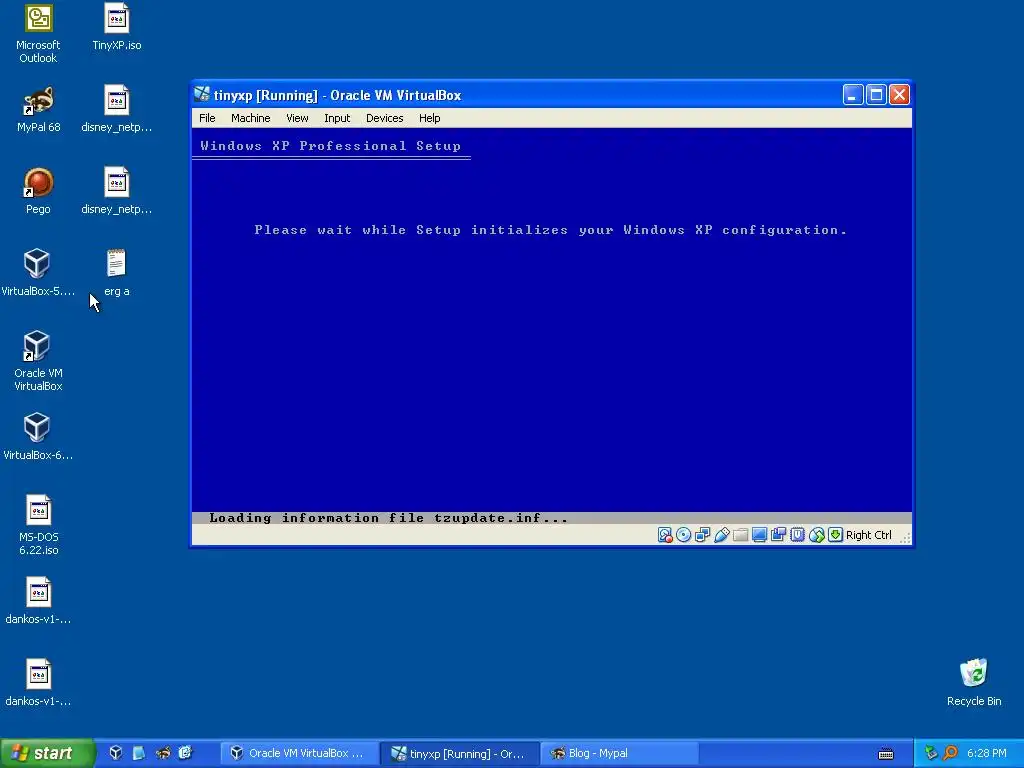Open the Input menu

337,118
